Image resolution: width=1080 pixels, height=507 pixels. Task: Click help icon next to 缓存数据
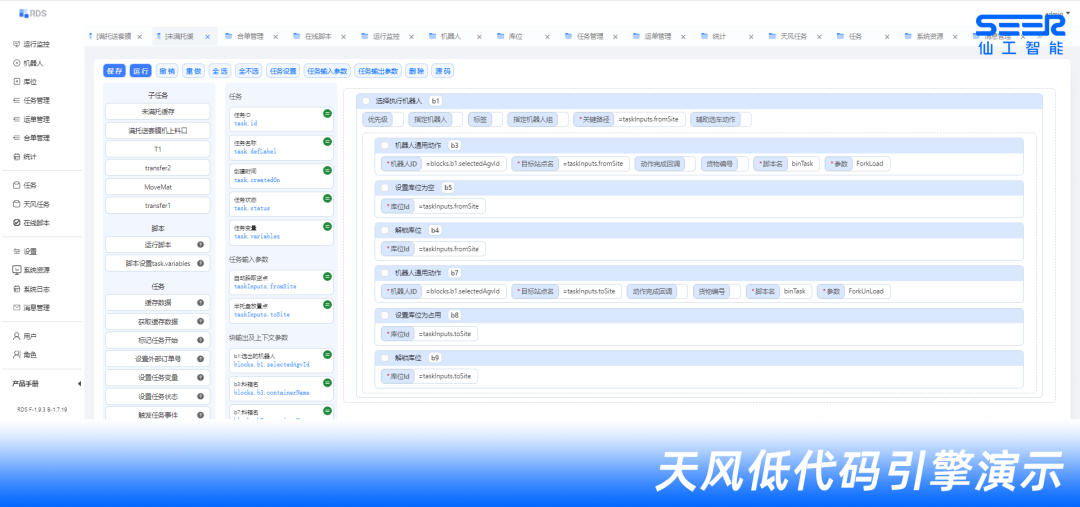tap(200, 302)
